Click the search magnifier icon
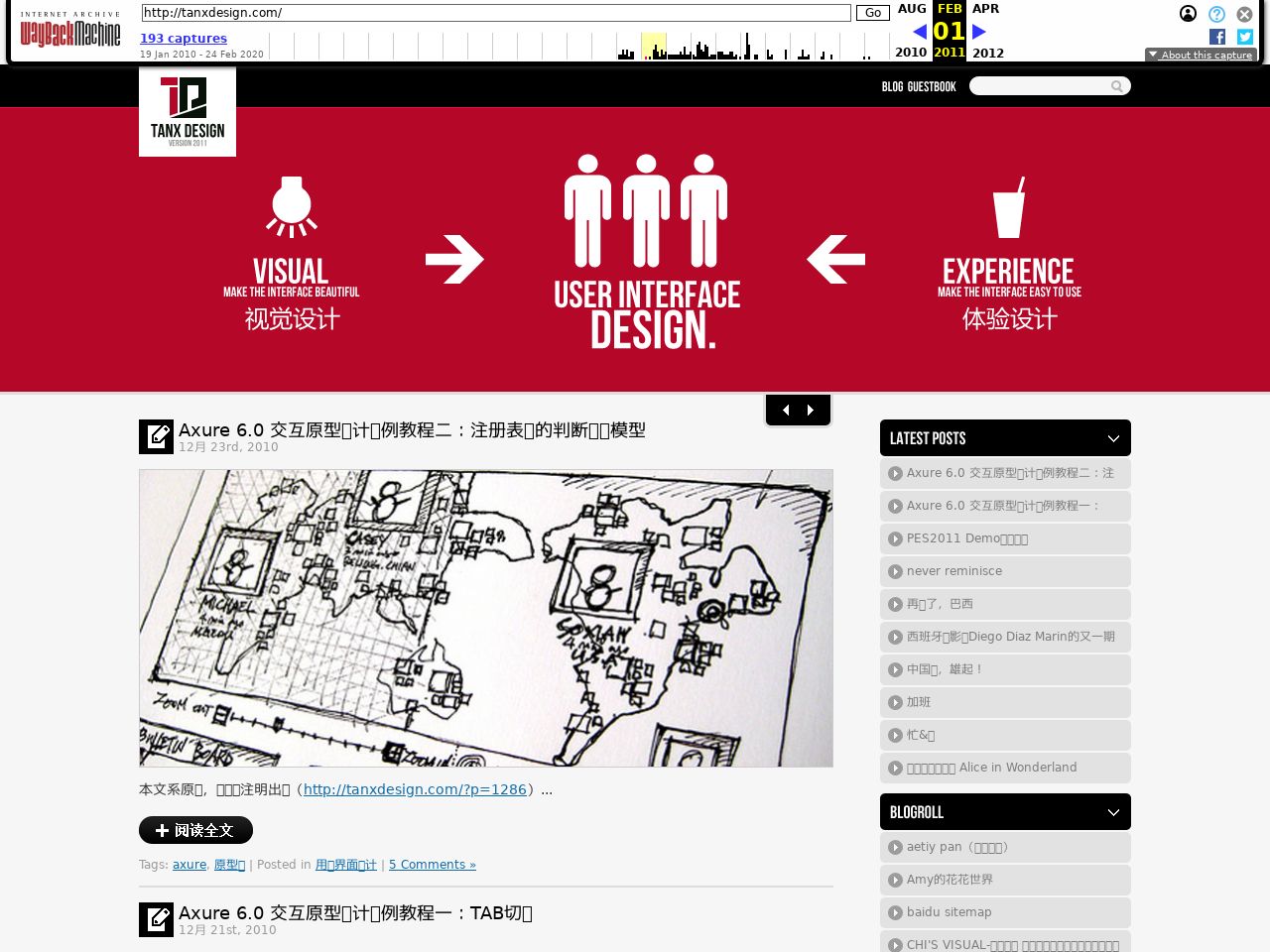Screen dimensions: 1270x952 coord(1117,86)
